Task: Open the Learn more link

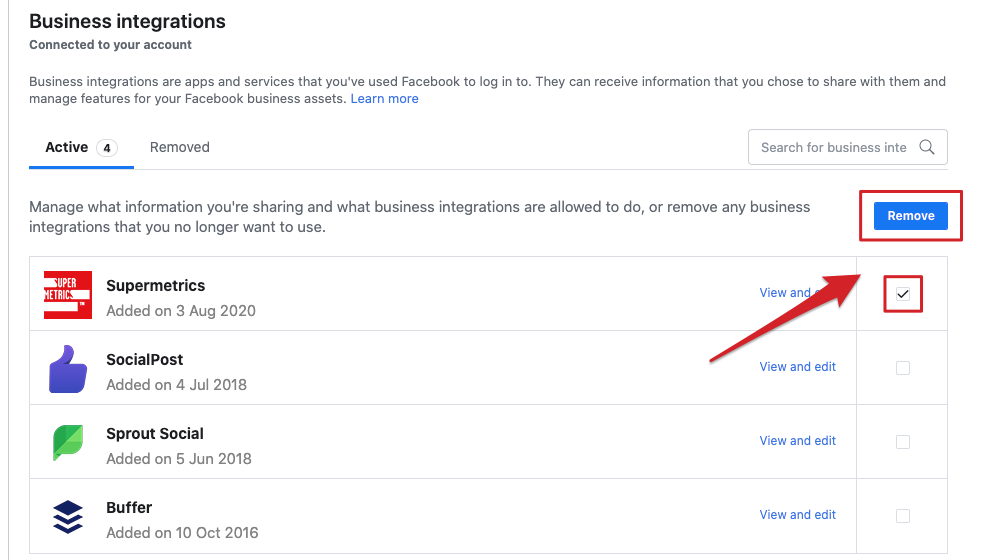Action: tap(384, 98)
